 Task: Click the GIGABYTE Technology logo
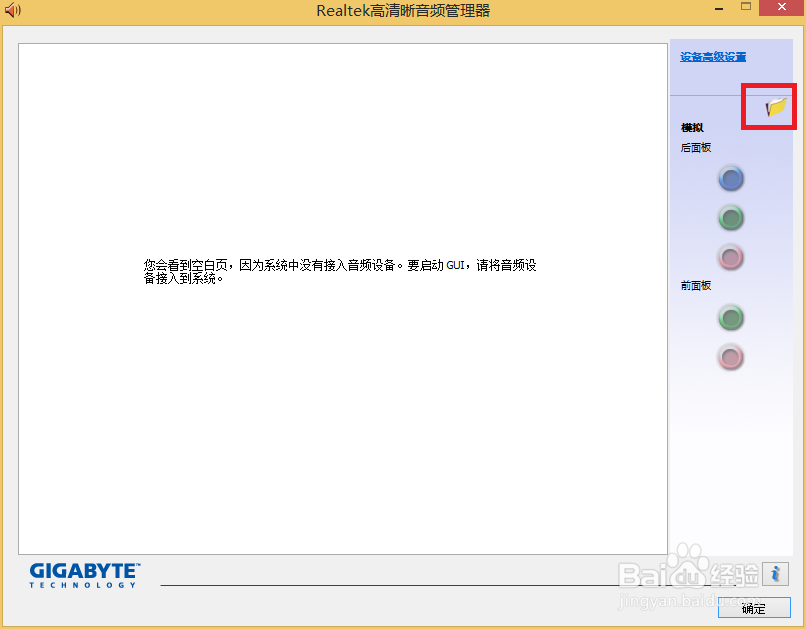click(x=85, y=575)
